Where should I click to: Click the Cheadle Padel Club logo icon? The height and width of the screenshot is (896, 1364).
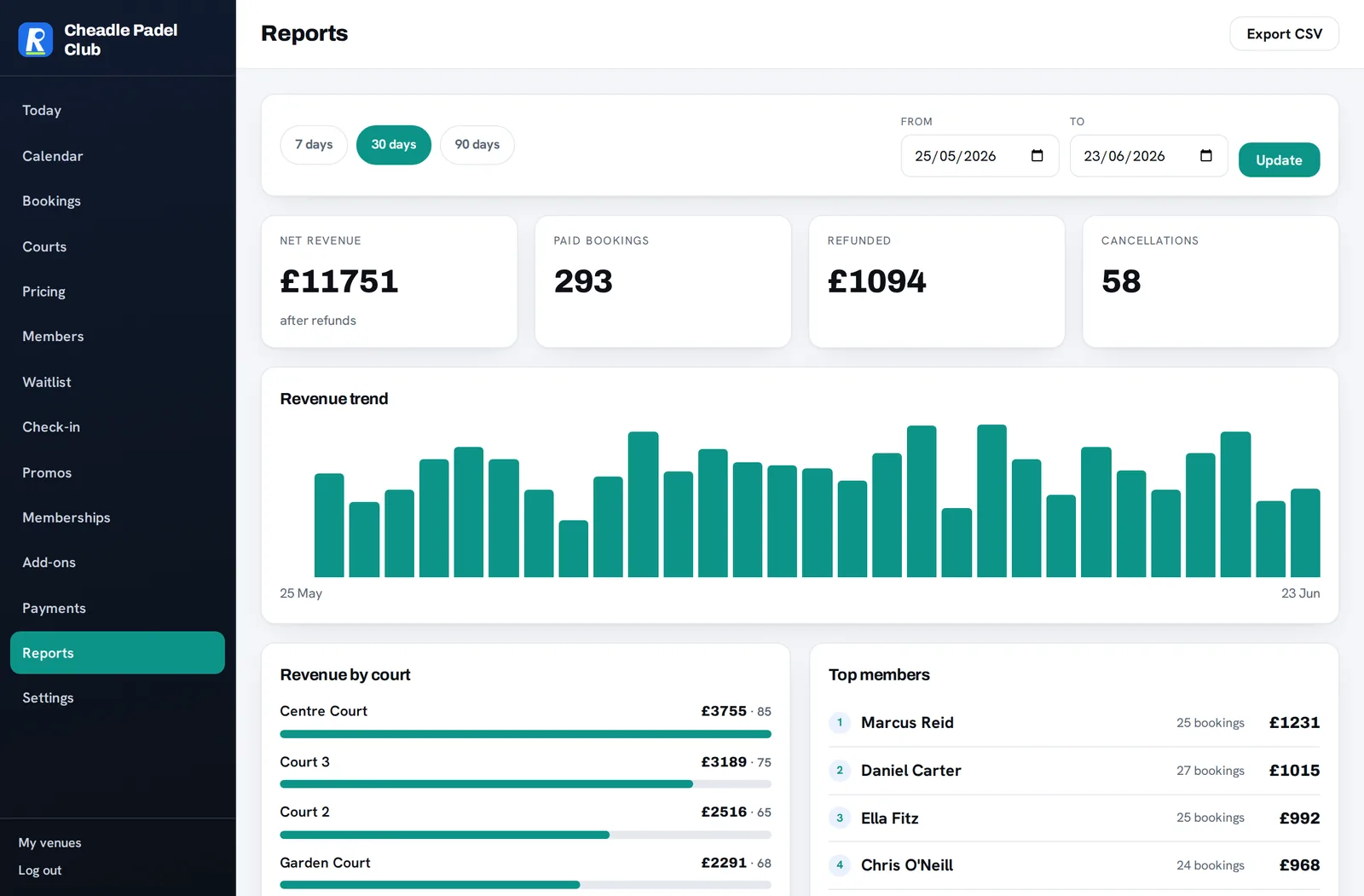pyautogui.click(x=36, y=39)
